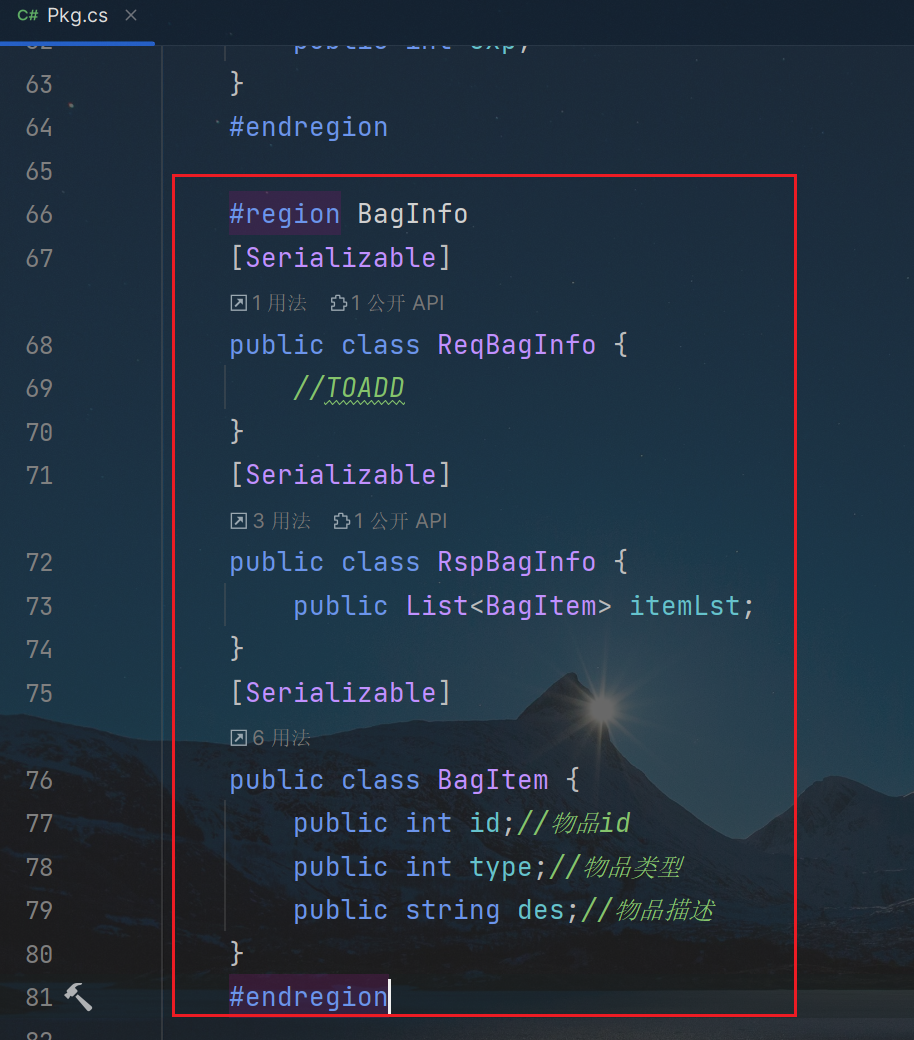Place cursor on RspBagInfo class name
The image size is (914, 1040).
click(517, 562)
